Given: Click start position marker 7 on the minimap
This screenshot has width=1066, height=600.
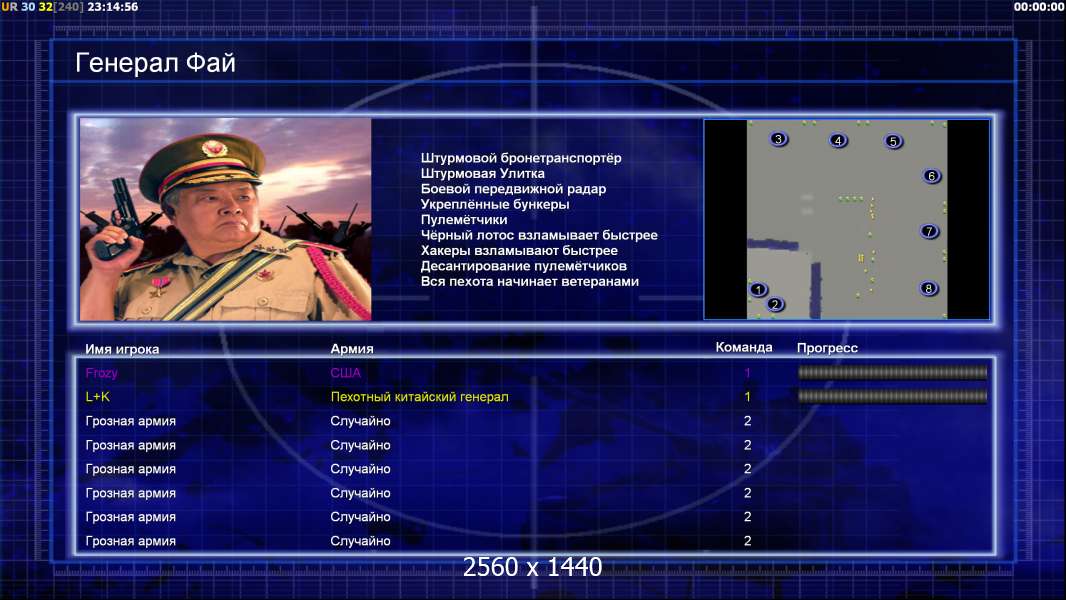Looking at the screenshot, I should coord(929,232).
